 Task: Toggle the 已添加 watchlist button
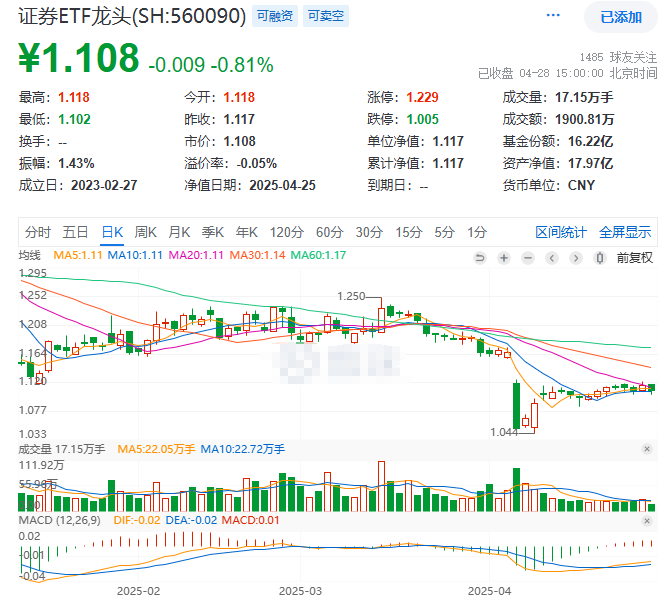(x=620, y=17)
